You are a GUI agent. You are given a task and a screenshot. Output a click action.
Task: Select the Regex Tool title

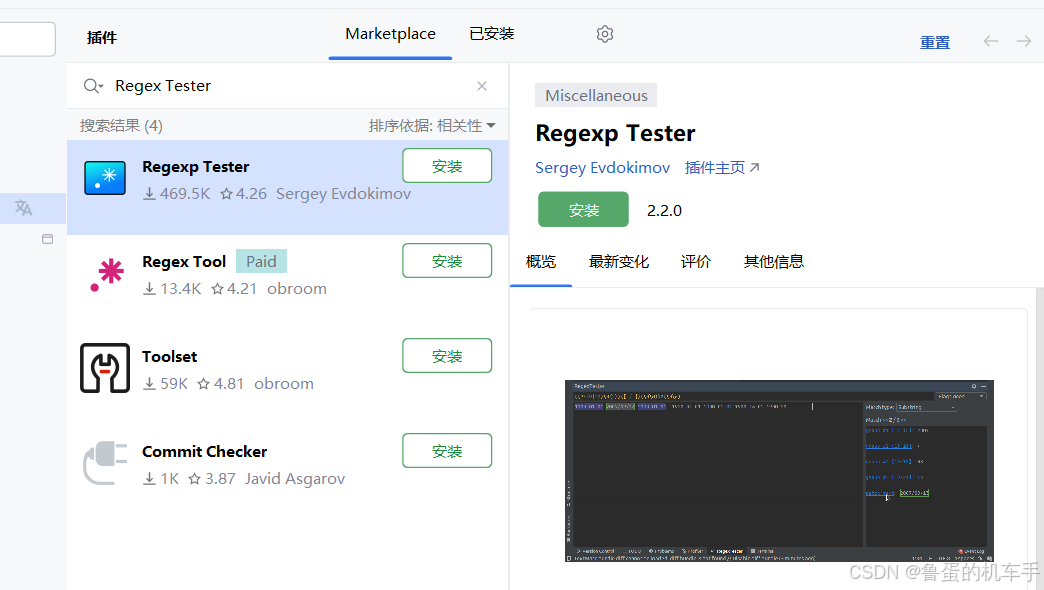pos(184,262)
